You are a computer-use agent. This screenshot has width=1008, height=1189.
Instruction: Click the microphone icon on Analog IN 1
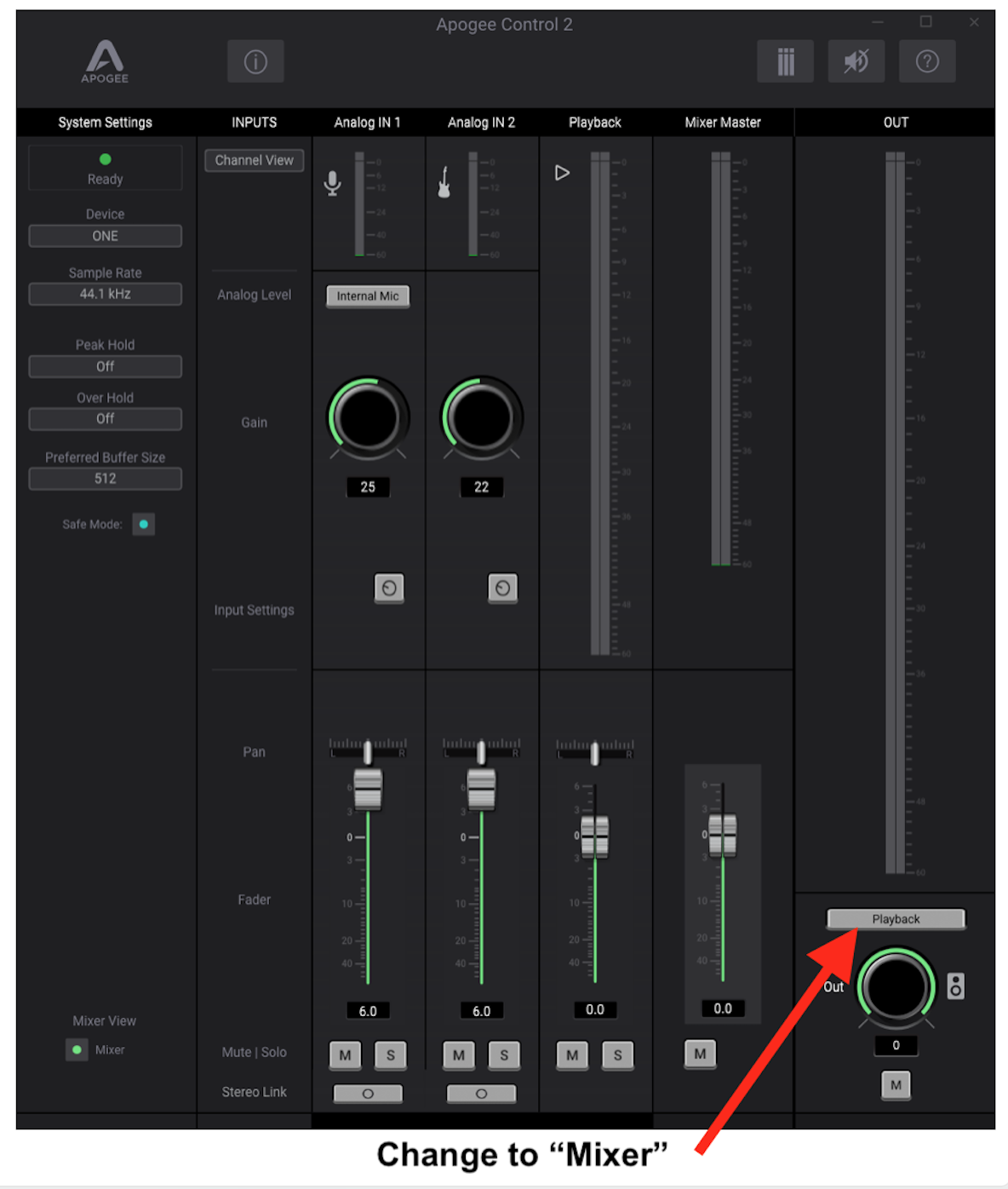333,183
